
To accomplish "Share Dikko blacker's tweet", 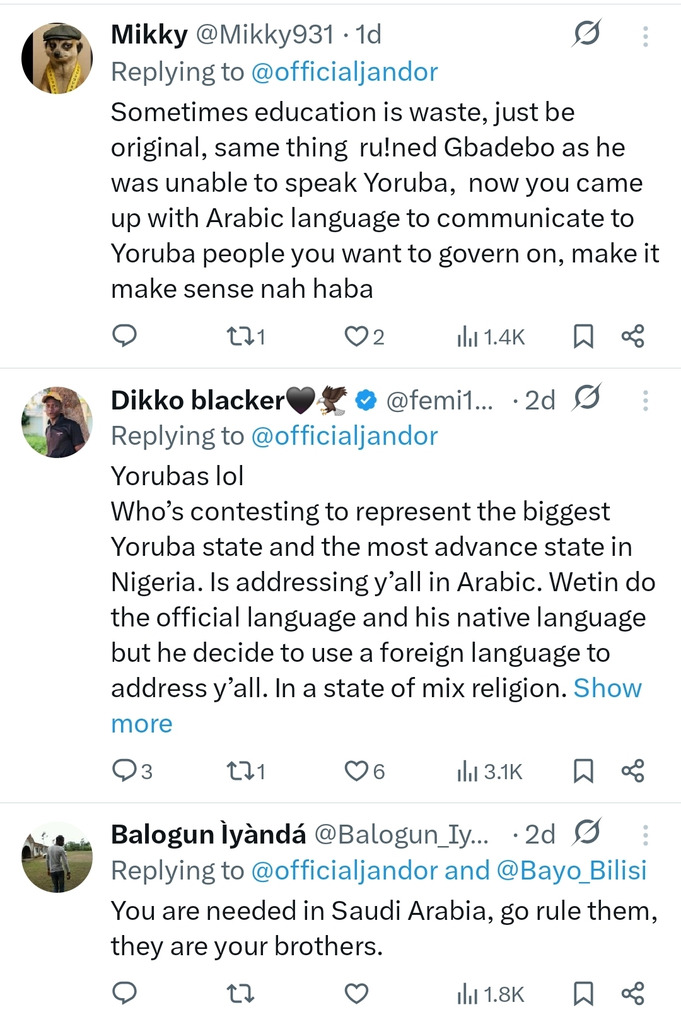I will coord(633,771).
